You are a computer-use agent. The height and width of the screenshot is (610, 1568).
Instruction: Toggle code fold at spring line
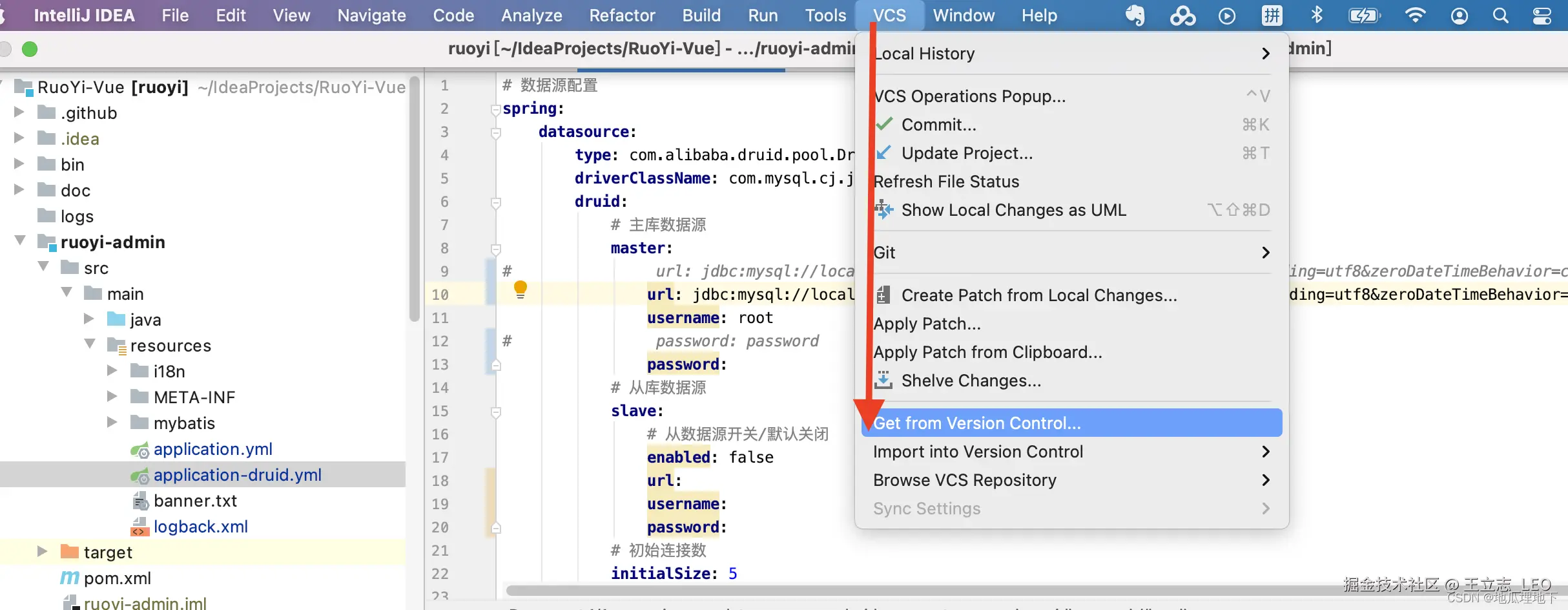[x=496, y=110]
